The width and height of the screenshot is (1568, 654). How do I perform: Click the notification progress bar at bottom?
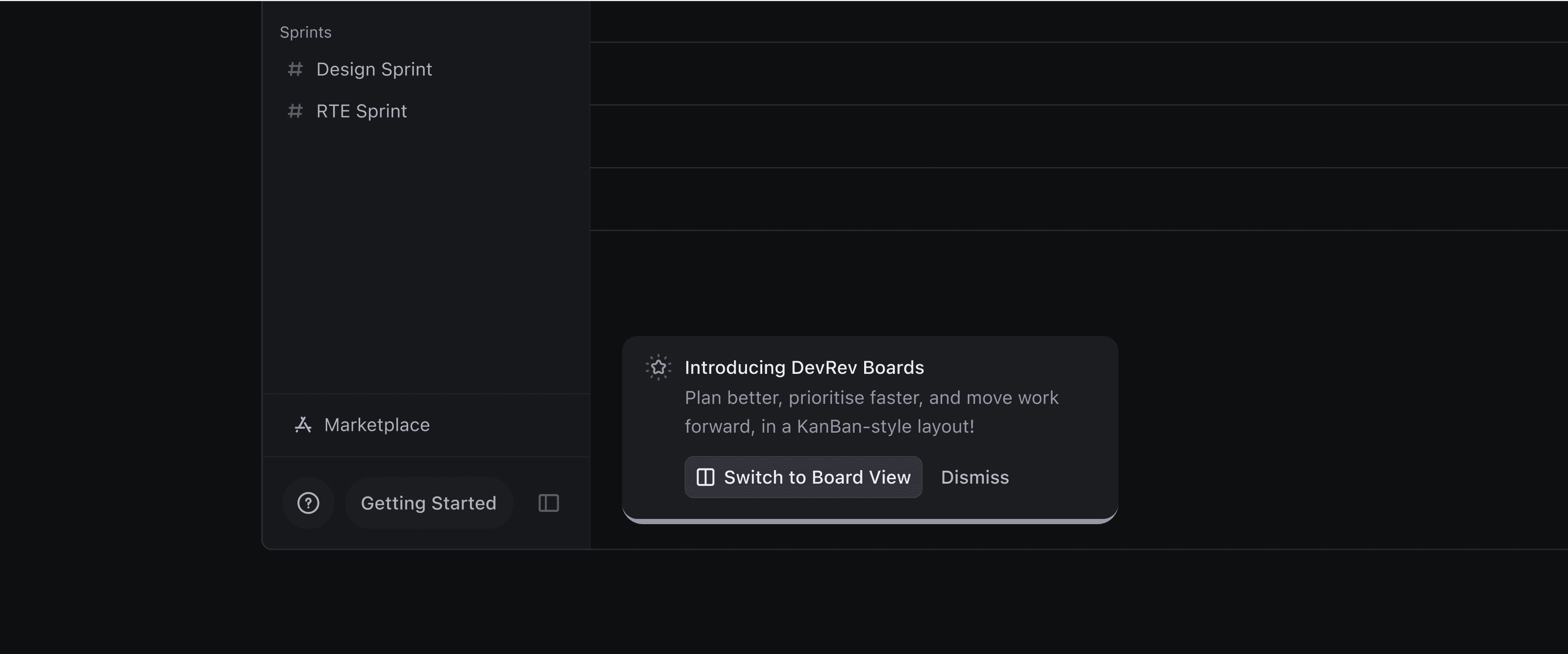point(869,521)
